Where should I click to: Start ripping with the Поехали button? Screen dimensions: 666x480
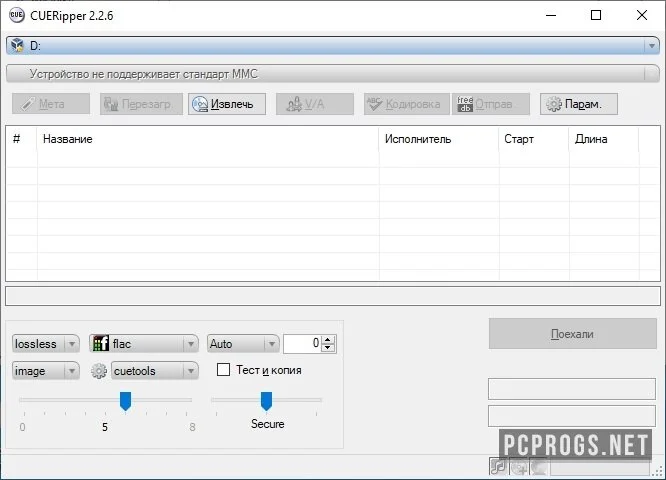[573, 334]
